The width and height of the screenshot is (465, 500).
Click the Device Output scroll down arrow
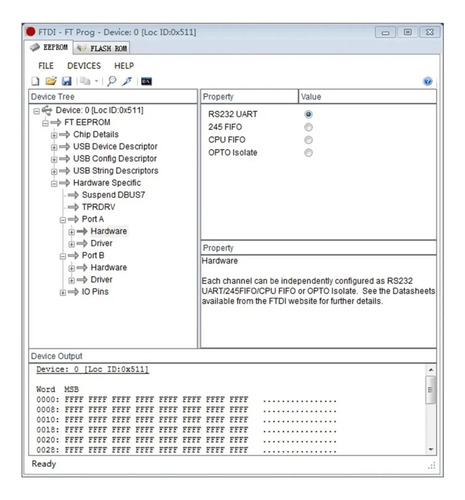pyautogui.click(x=430, y=449)
